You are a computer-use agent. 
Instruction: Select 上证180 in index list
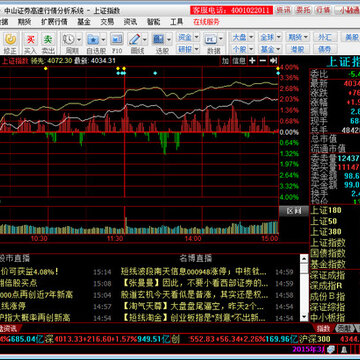point(326,210)
